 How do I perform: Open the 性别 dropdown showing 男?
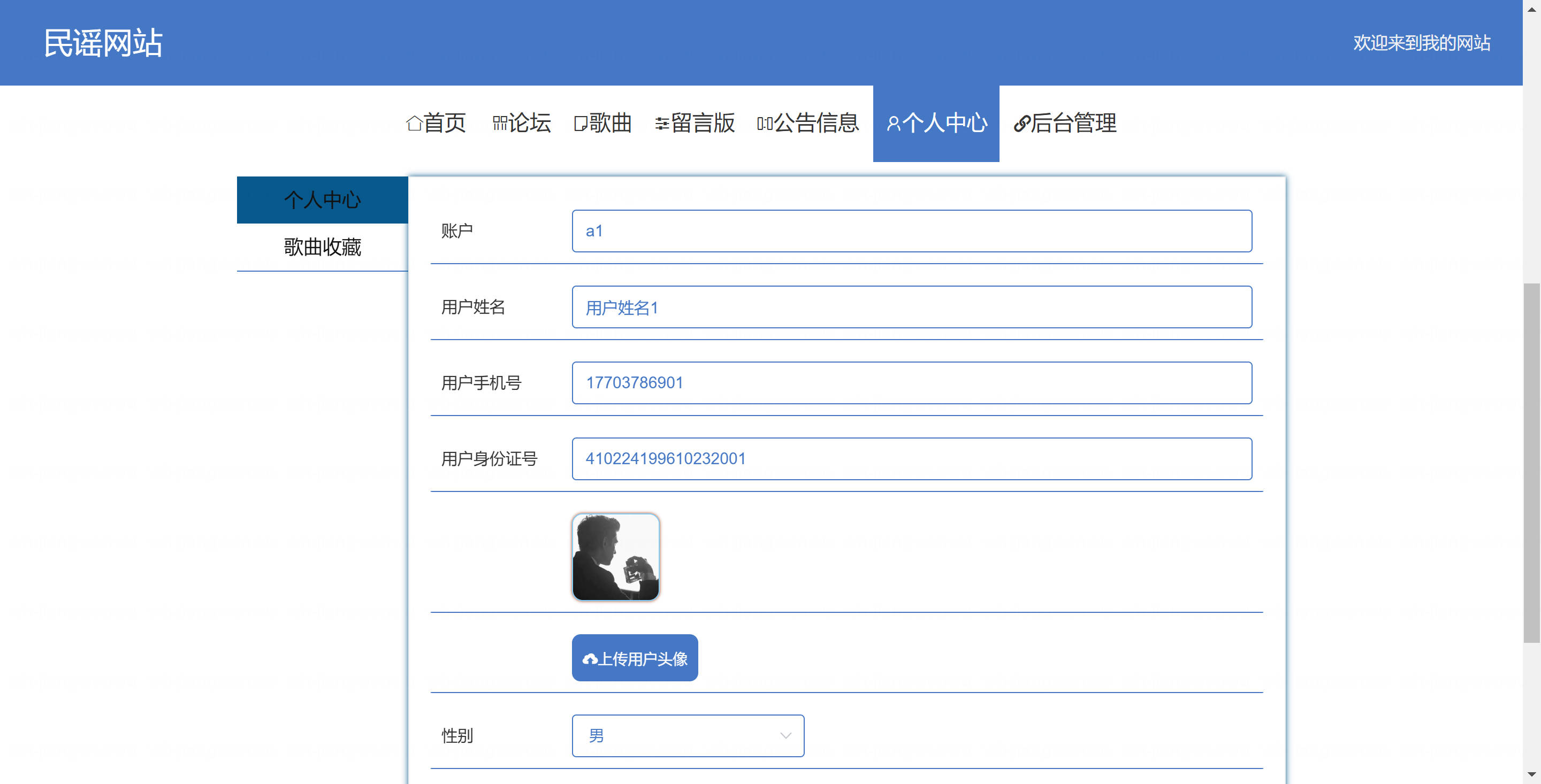pos(688,735)
